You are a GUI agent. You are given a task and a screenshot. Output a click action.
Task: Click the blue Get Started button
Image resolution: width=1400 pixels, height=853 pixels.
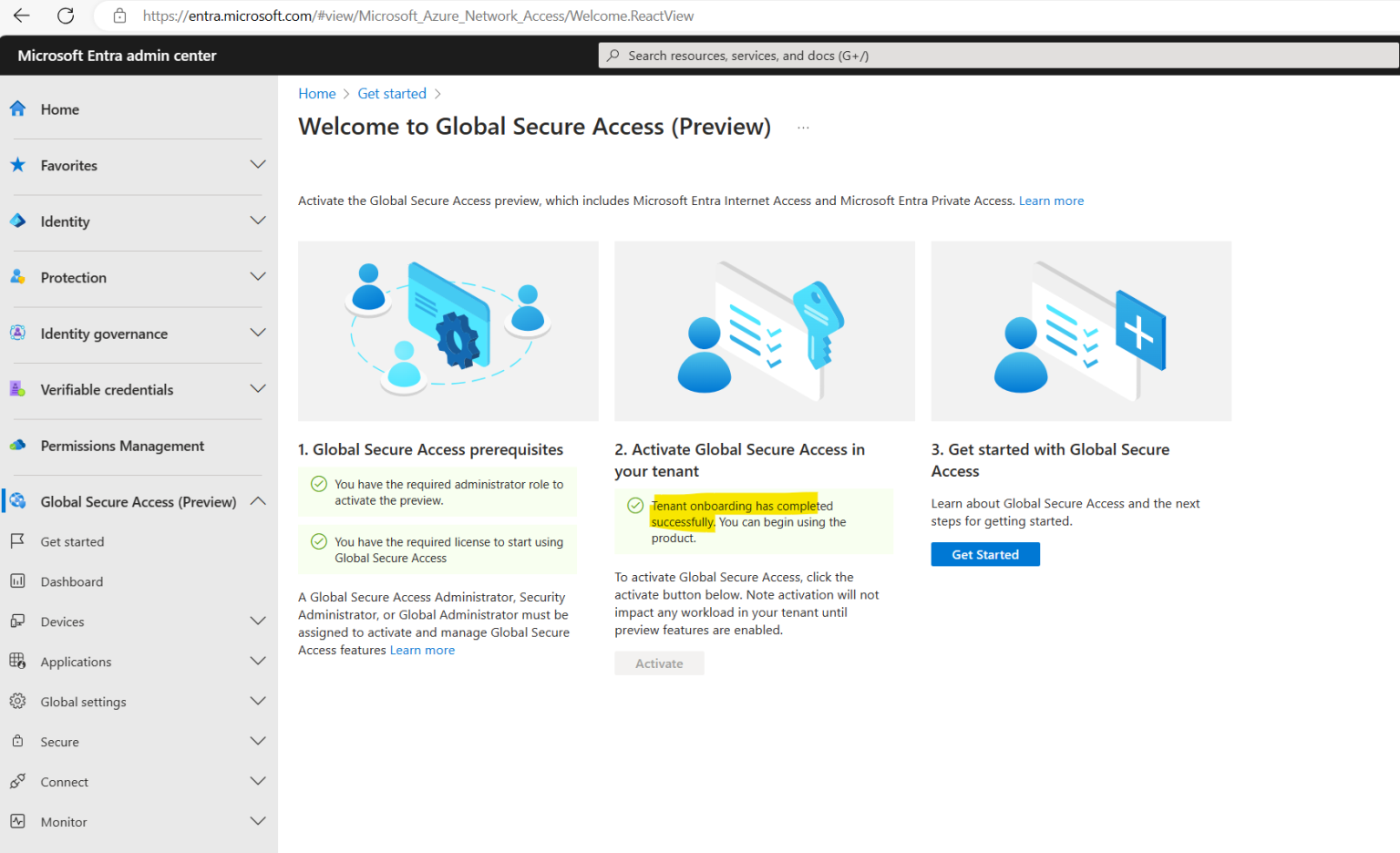(985, 554)
